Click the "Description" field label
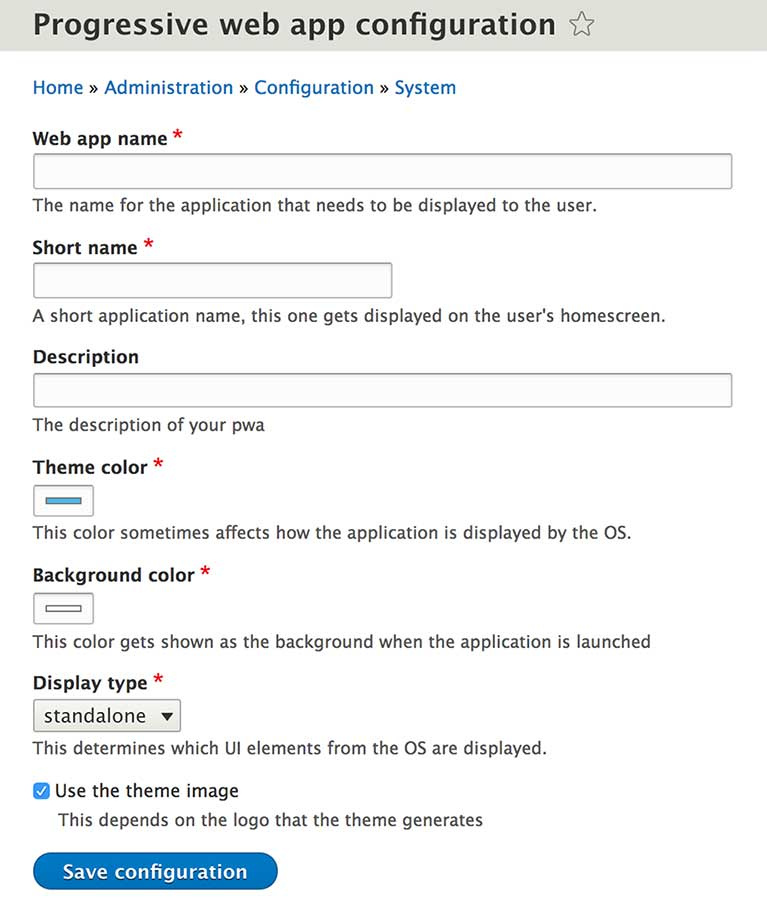The width and height of the screenshot is (767, 909). tap(86, 357)
